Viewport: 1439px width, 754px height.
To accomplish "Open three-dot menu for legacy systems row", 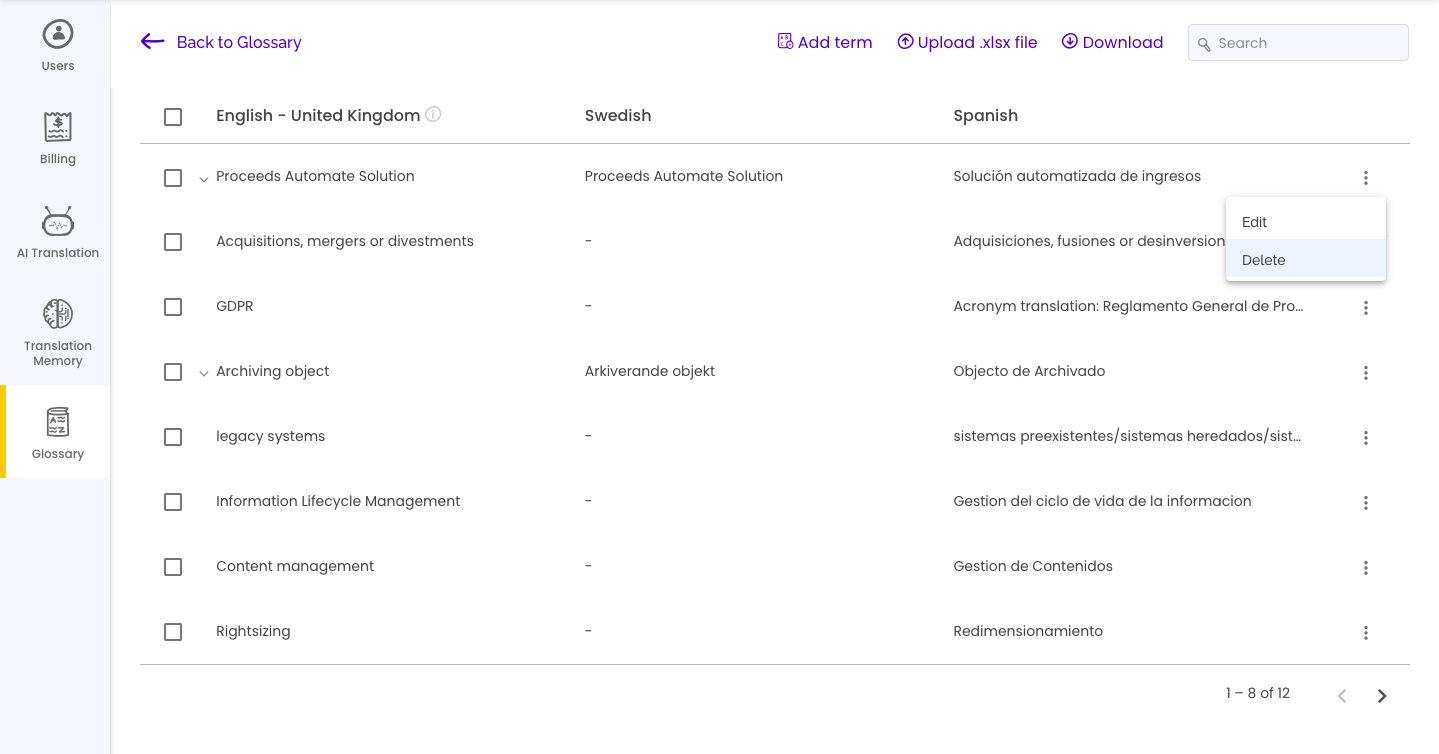I will point(1365,438).
